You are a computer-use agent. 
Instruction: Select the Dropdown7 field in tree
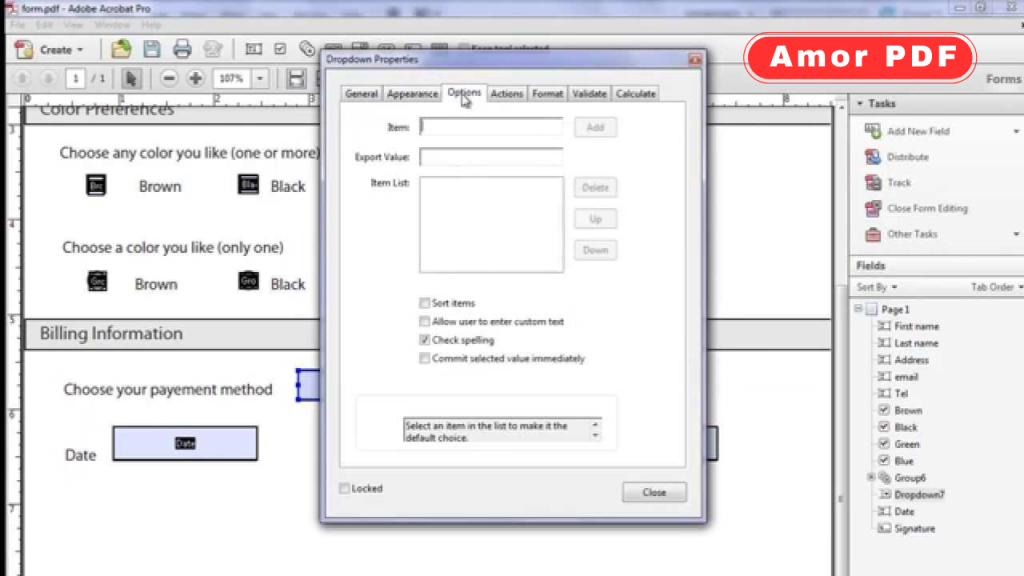(919, 494)
